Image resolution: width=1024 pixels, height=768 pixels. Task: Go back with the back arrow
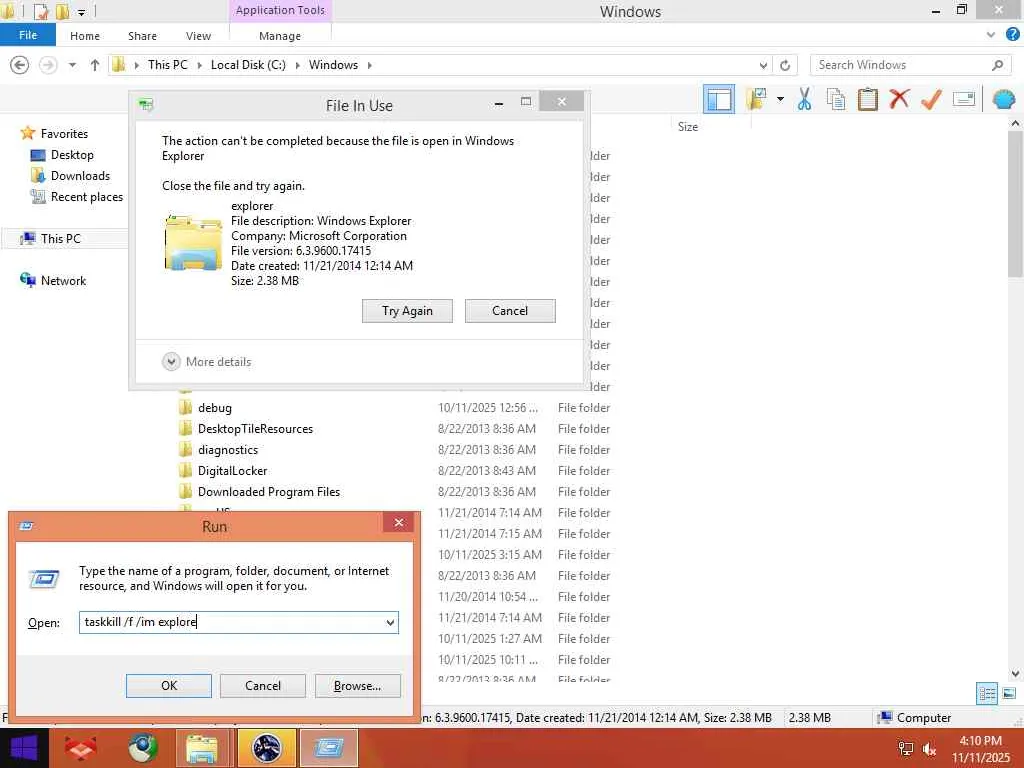click(20, 65)
